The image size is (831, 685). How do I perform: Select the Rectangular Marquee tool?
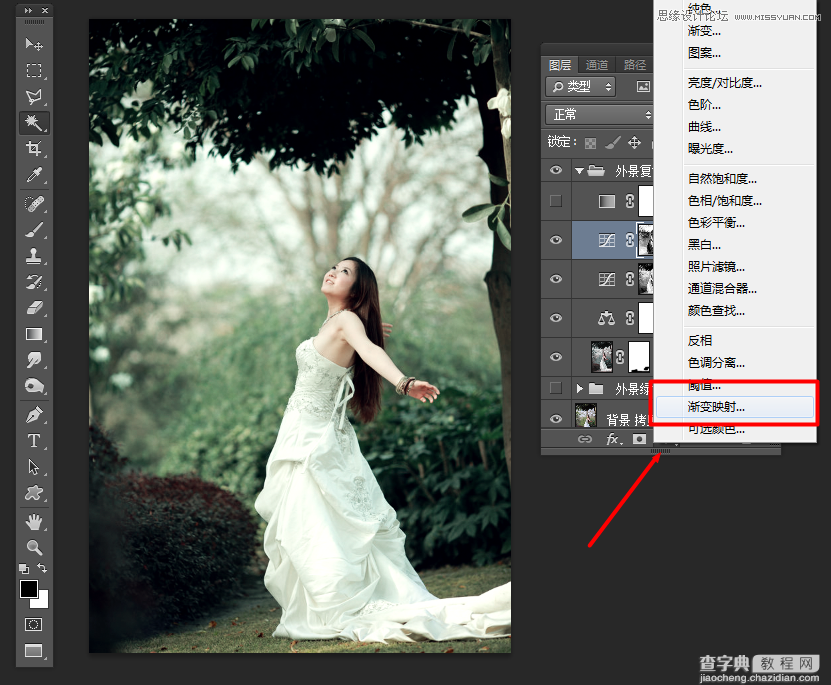(x=34, y=70)
